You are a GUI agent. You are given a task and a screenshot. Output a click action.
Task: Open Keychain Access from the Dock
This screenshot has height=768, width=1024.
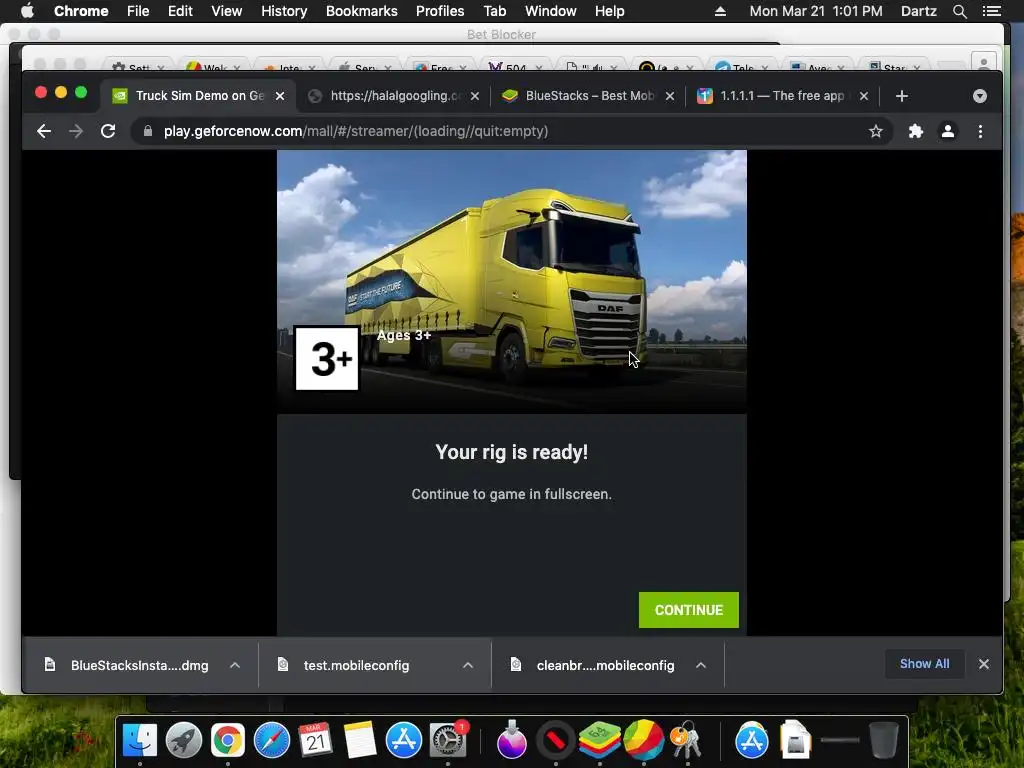(x=686, y=741)
